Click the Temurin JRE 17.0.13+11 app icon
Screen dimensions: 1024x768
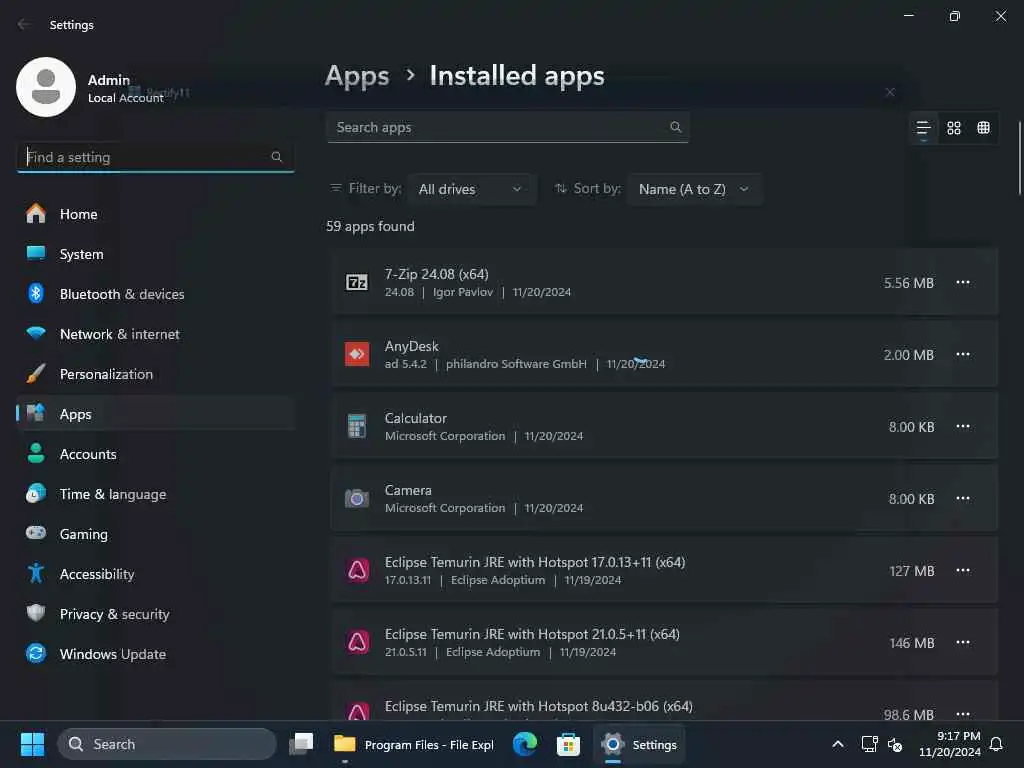357,570
